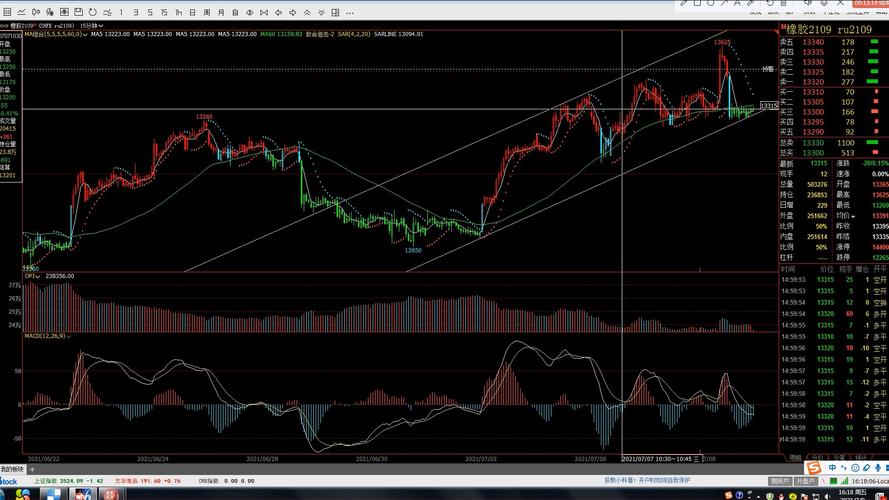
Task: Switch chart to 5-minute period
Action: coord(150,13)
